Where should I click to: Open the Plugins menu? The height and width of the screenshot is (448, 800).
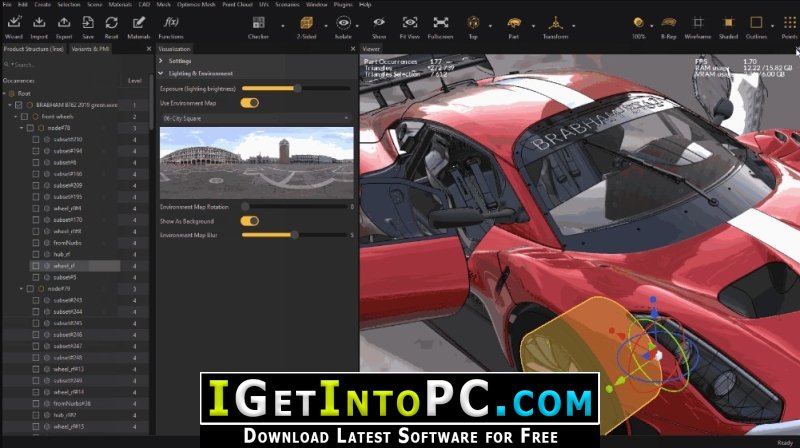343,4
